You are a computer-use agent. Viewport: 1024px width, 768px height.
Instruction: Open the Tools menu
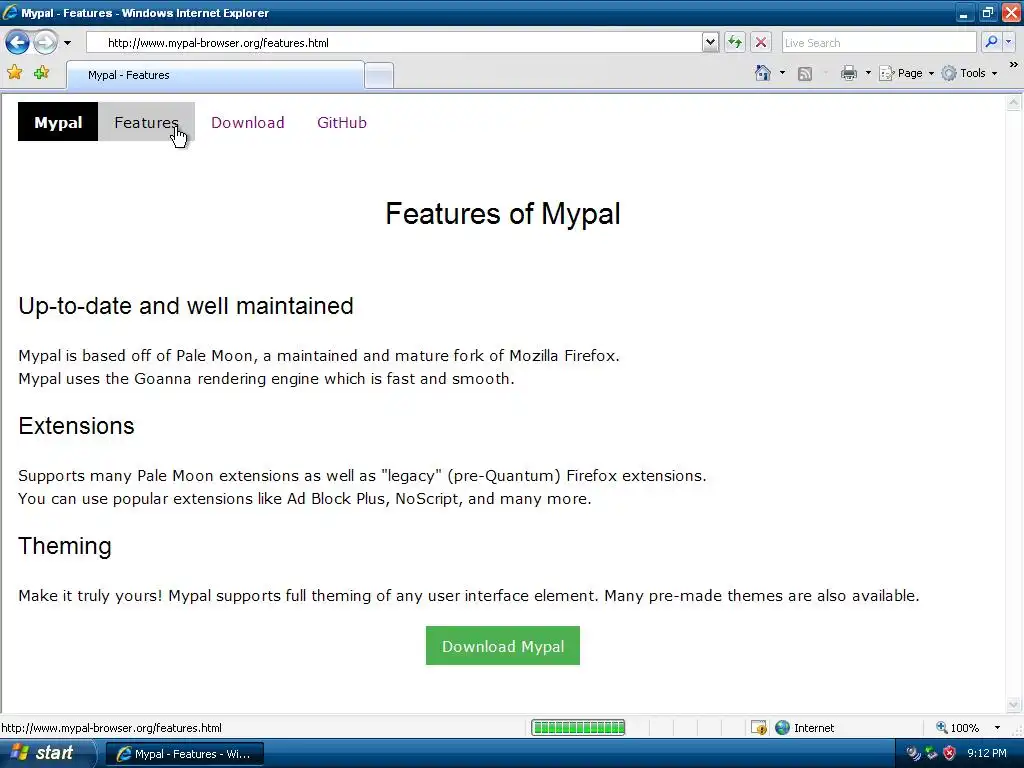tap(969, 73)
